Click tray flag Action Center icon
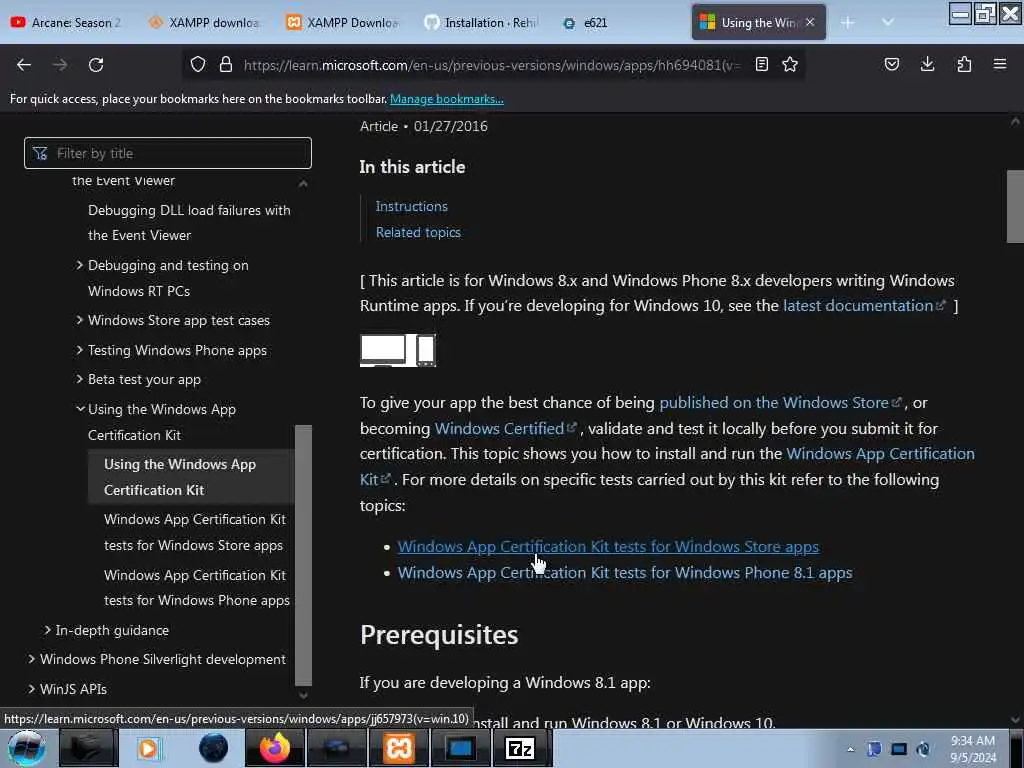 tap(874, 749)
